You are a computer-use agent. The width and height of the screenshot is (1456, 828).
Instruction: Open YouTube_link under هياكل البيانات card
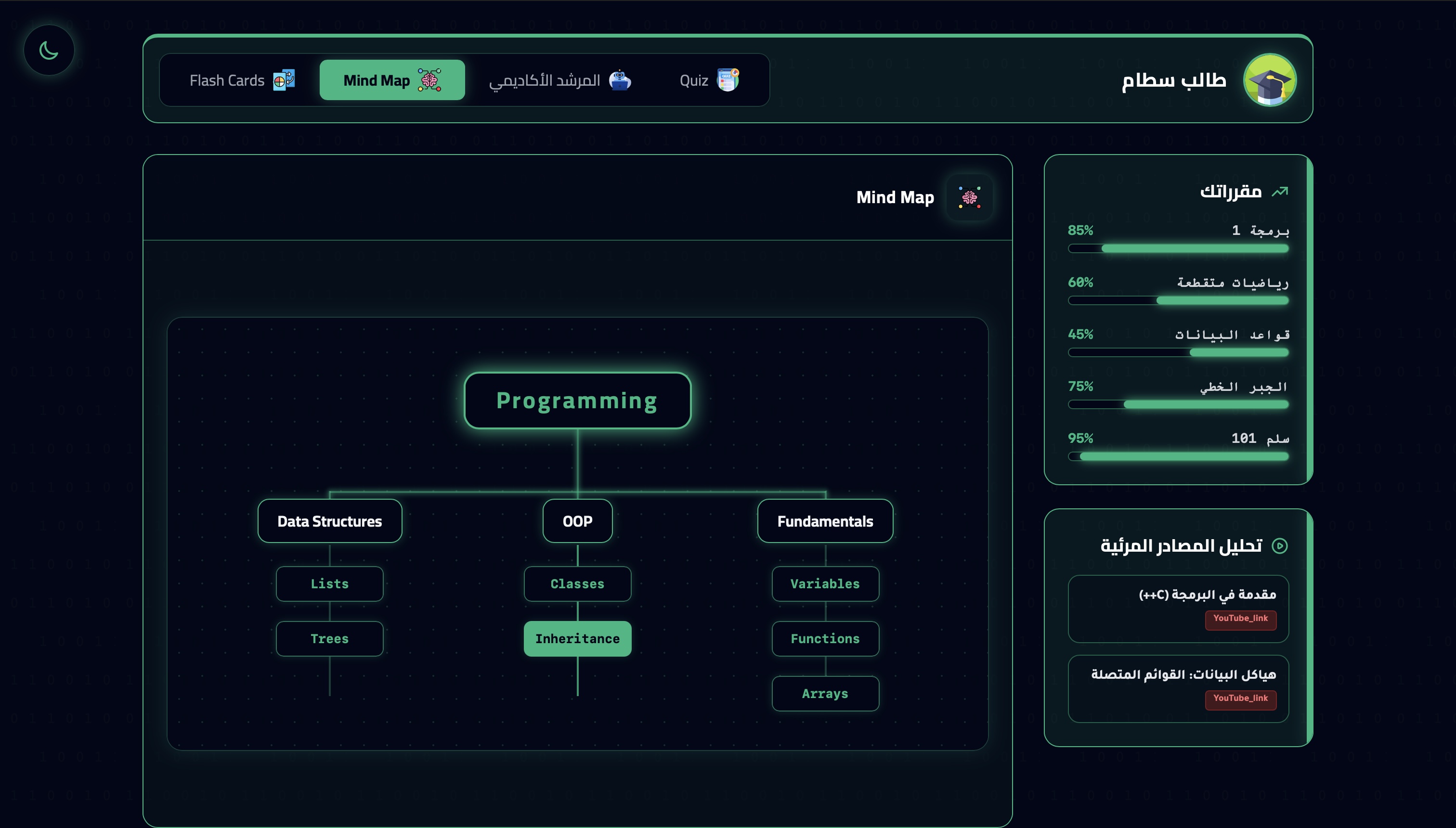click(x=1240, y=699)
